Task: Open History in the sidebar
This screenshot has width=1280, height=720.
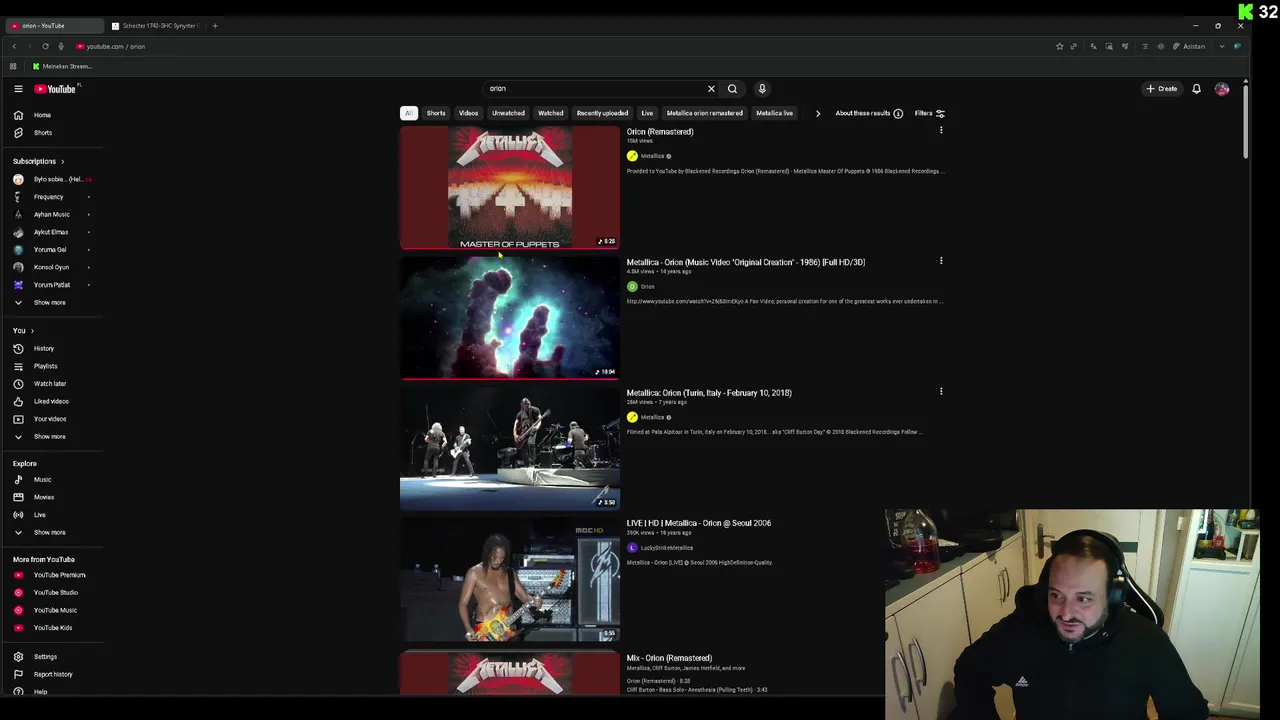Action: (52, 348)
